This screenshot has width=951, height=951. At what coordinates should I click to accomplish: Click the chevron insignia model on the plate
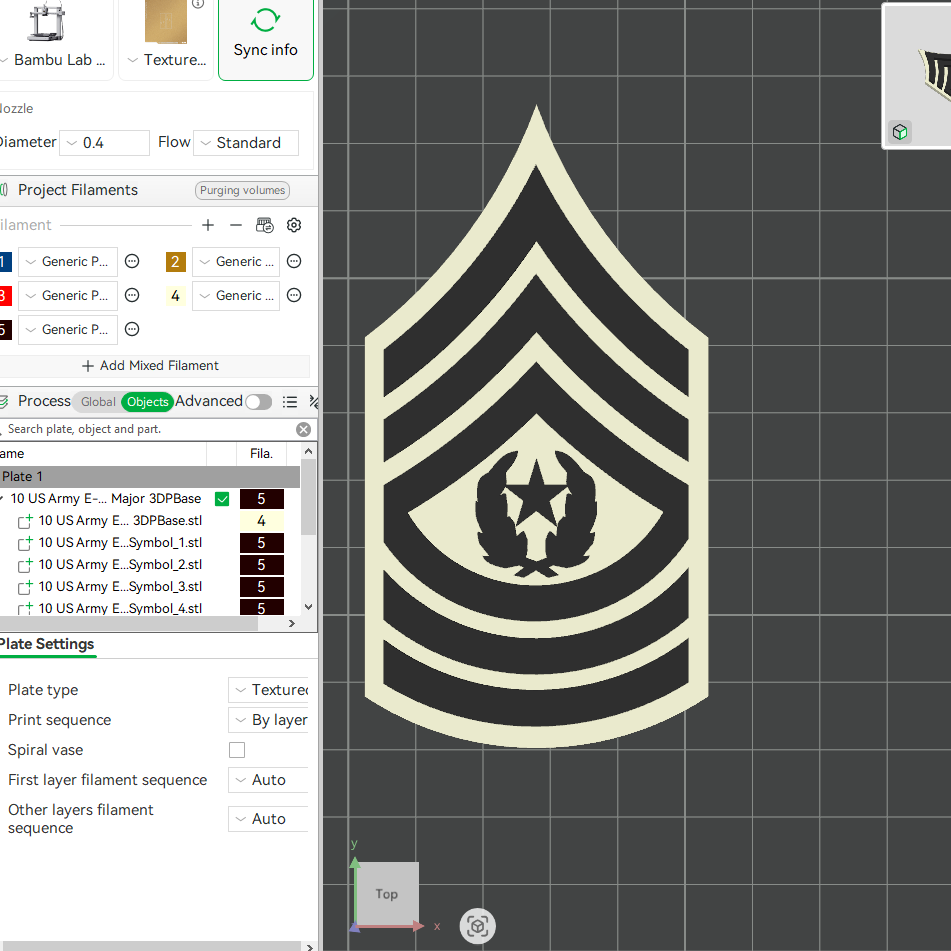[536, 426]
